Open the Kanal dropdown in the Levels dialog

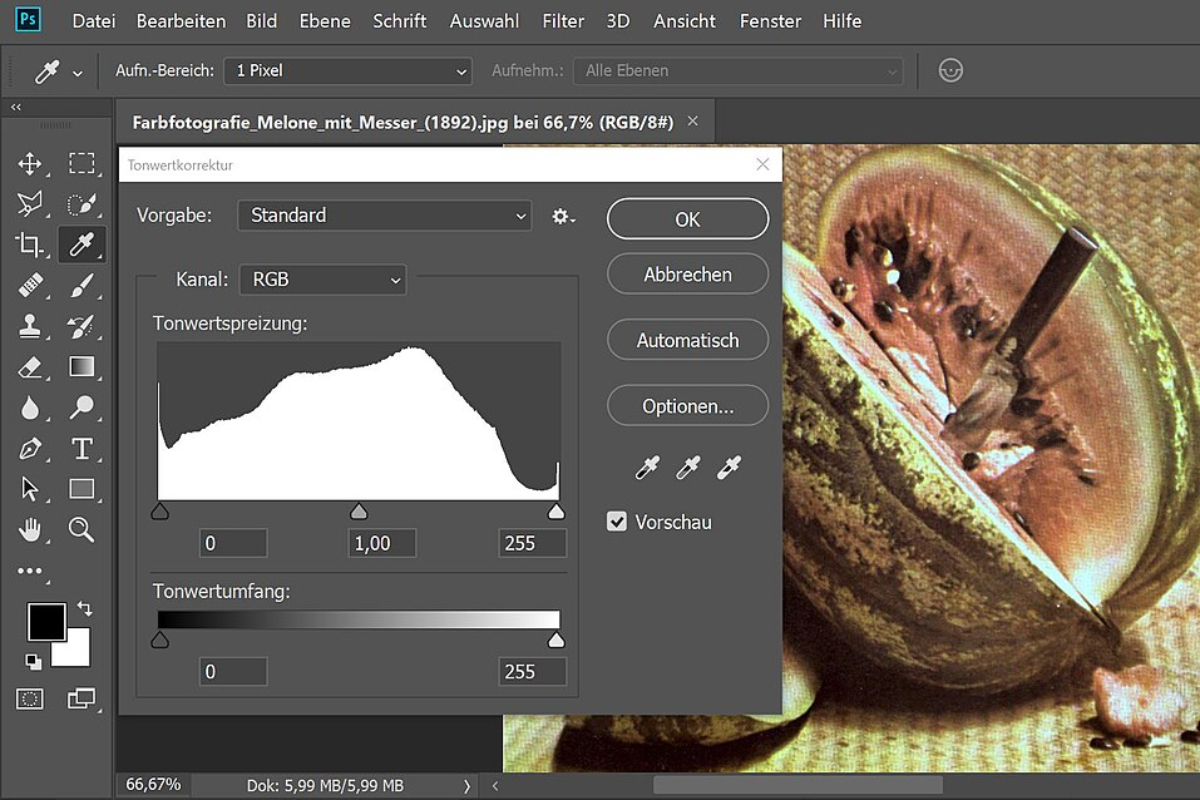point(322,280)
